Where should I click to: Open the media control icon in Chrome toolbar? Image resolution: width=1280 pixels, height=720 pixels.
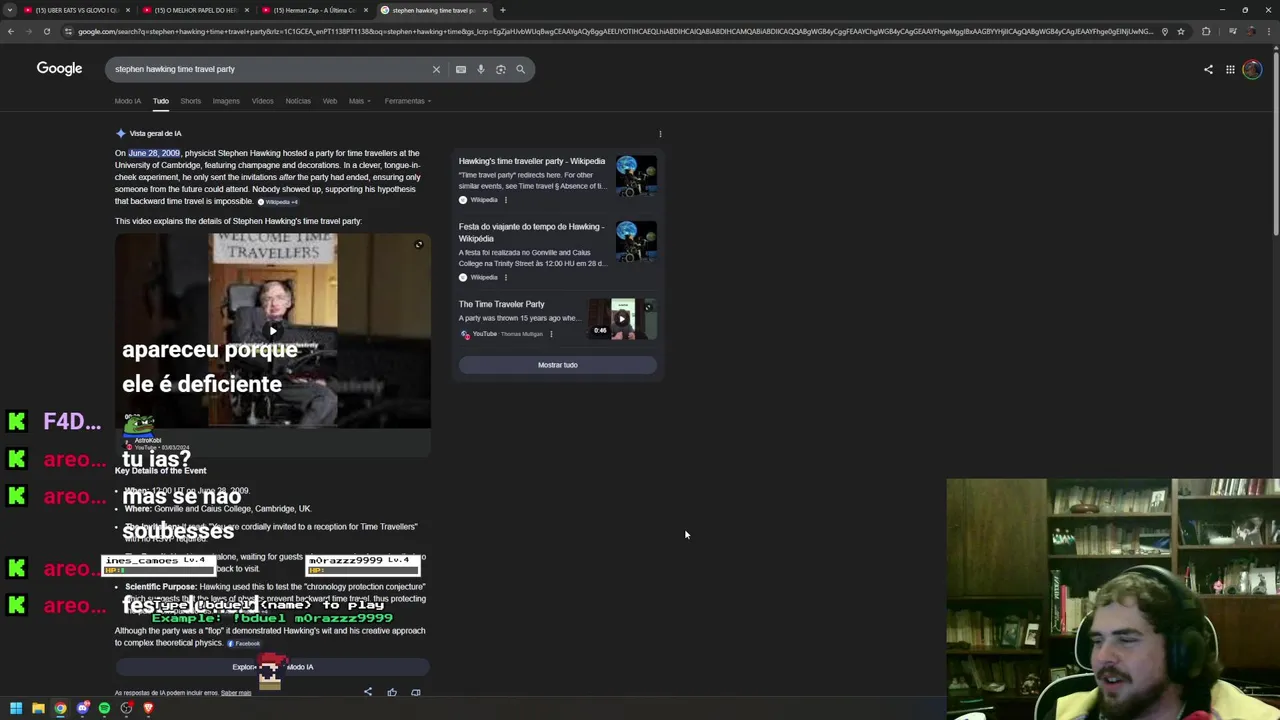(1233, 31)
